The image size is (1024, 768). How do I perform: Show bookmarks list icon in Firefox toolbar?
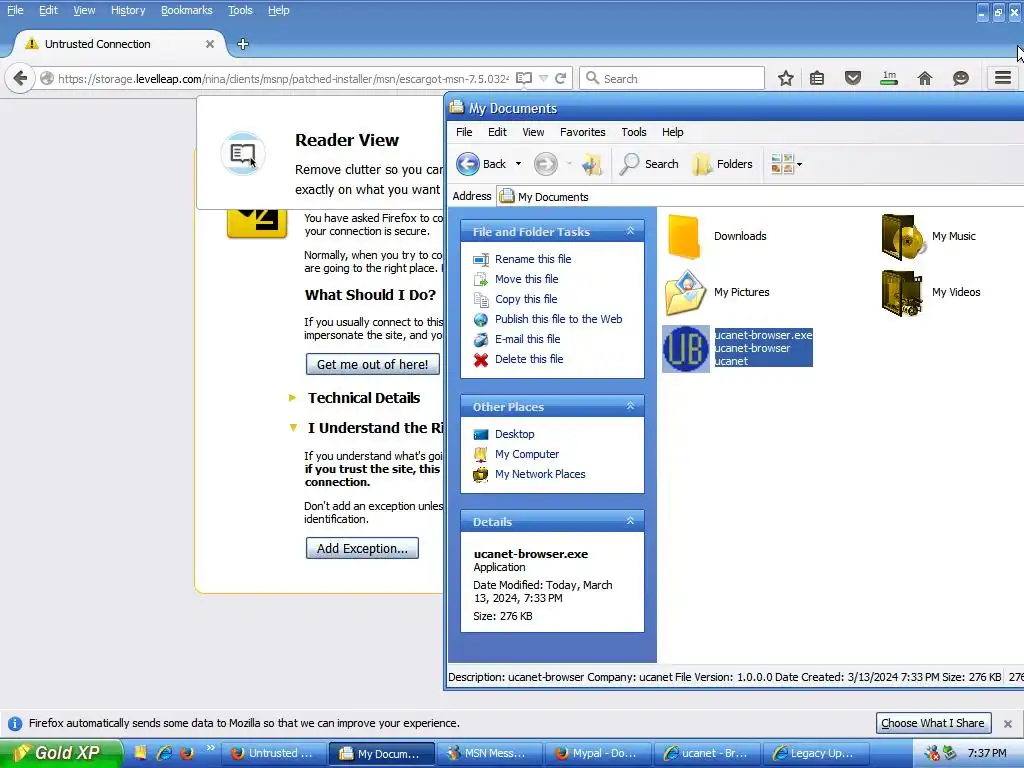[x=817, y=78]
